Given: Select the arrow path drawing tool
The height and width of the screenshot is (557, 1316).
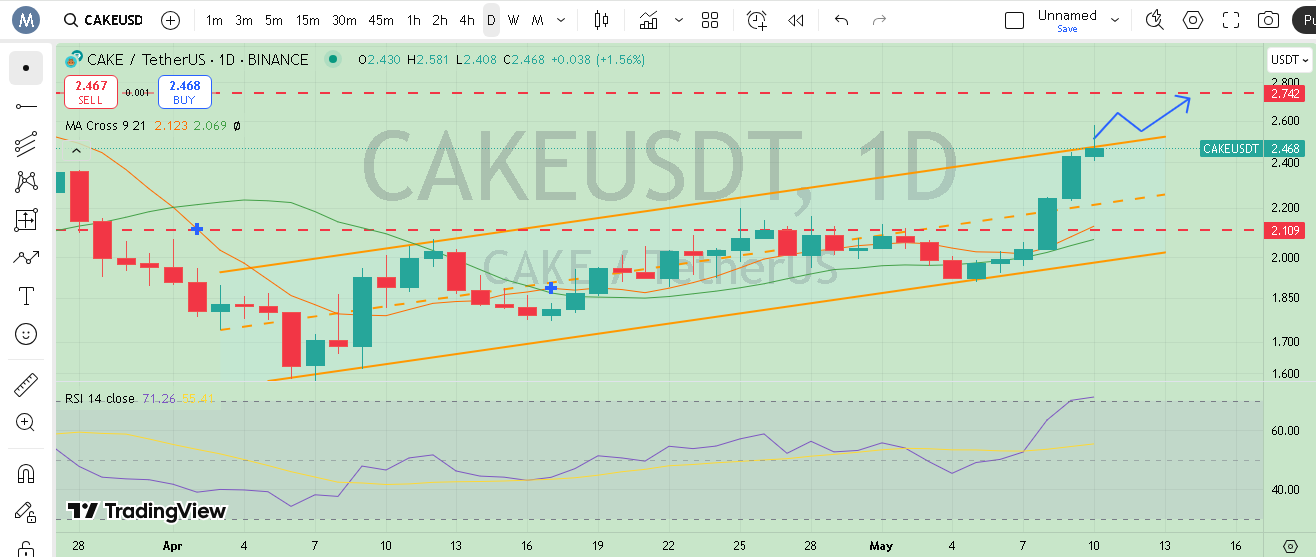Looking at the screenshot, I should click(26, 258).
